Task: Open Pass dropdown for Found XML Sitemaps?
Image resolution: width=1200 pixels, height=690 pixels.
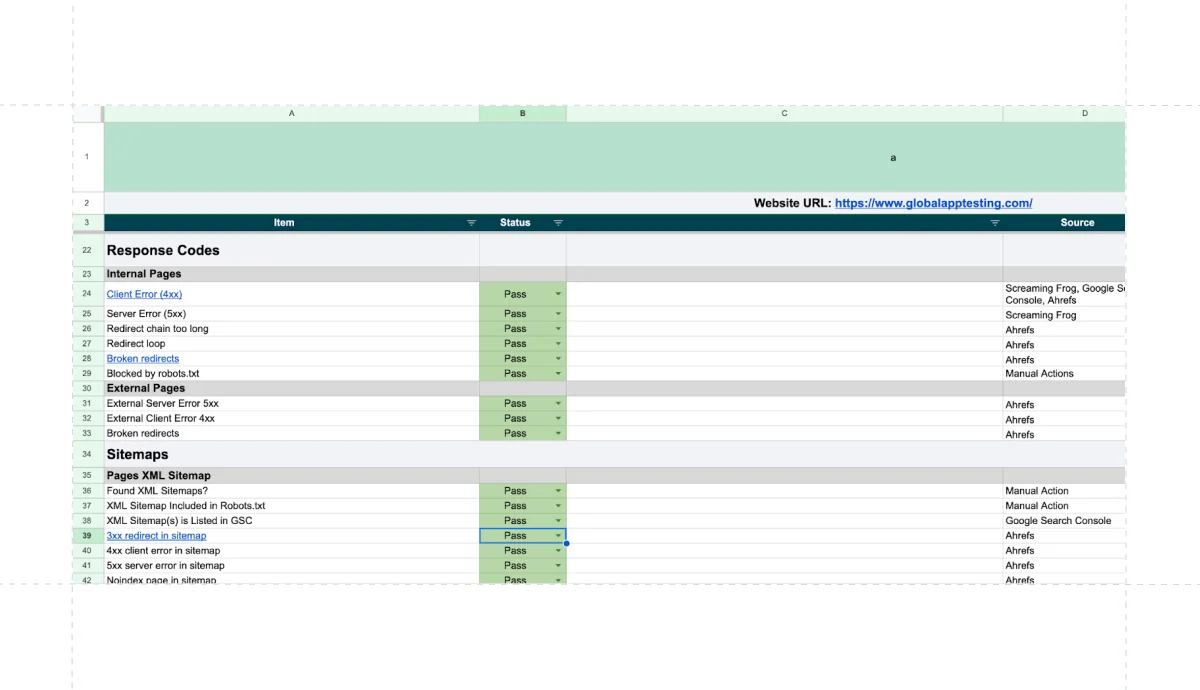Action: (x=558, y=491)
